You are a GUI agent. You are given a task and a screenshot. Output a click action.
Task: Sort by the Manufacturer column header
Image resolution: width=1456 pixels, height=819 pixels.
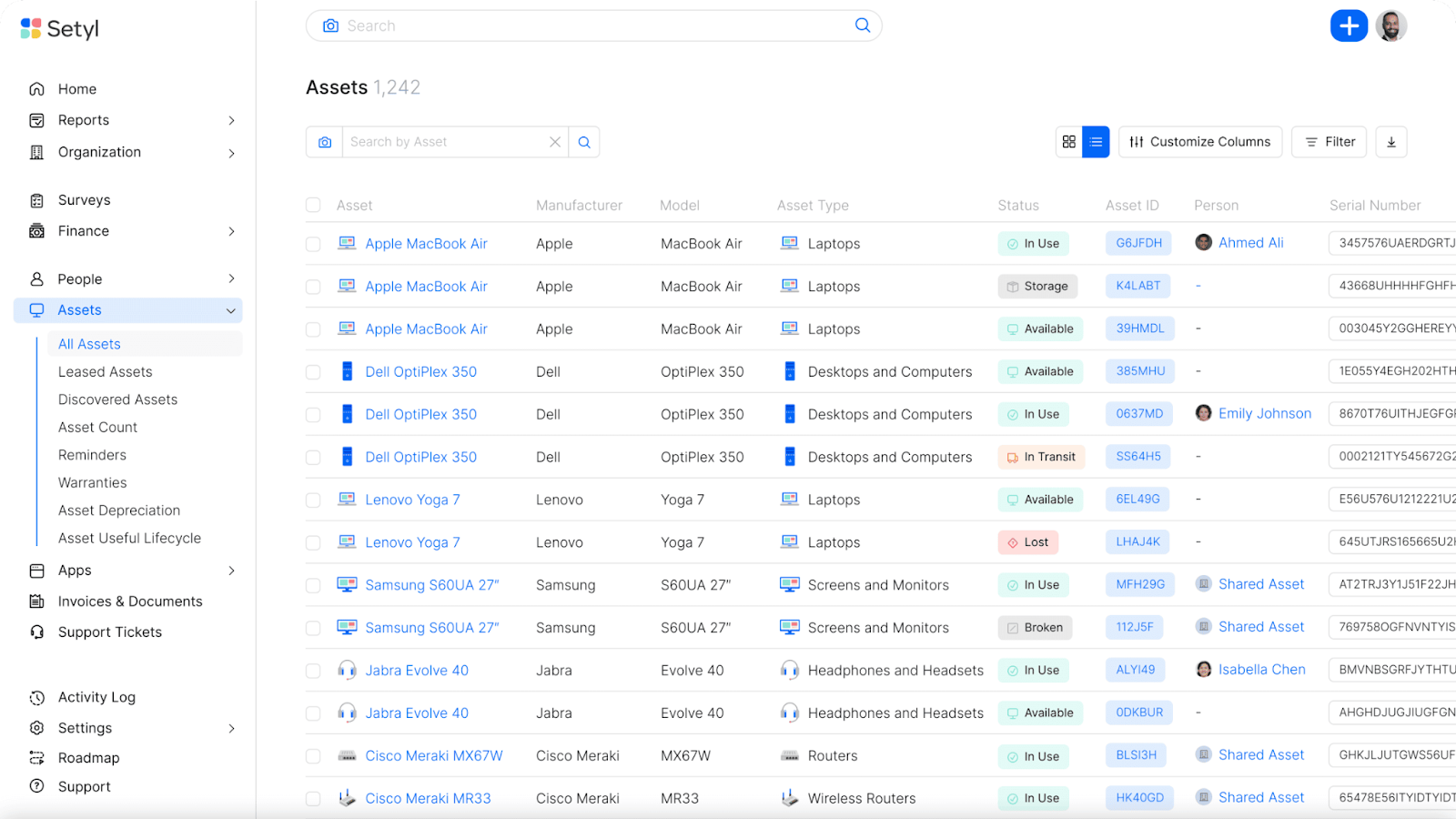coord(579,206)
